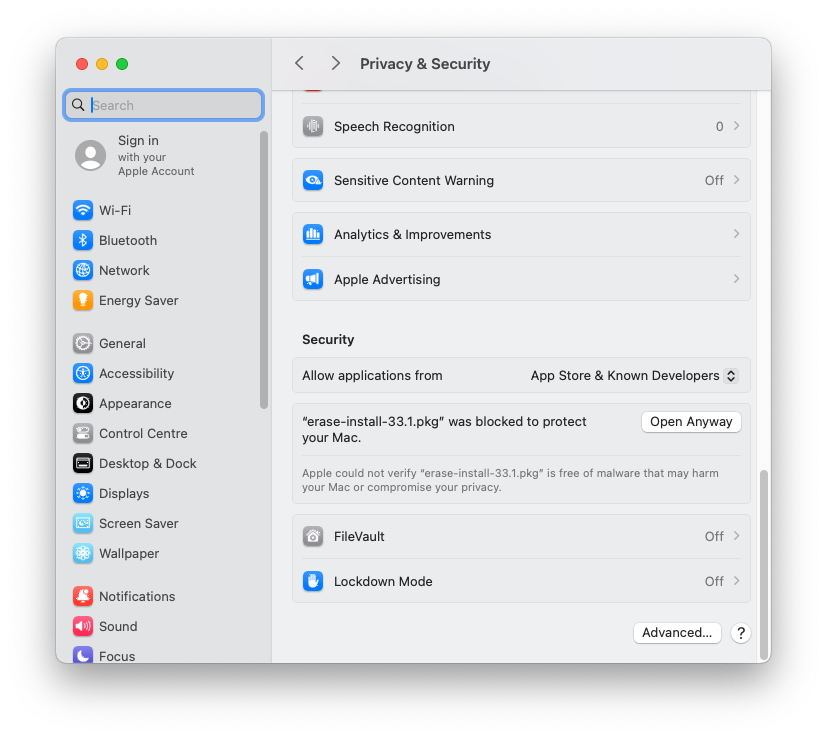The height and width of the screenshot is (737, 827).
Task: Click the General gear icon
Action: tap(83, 343)
